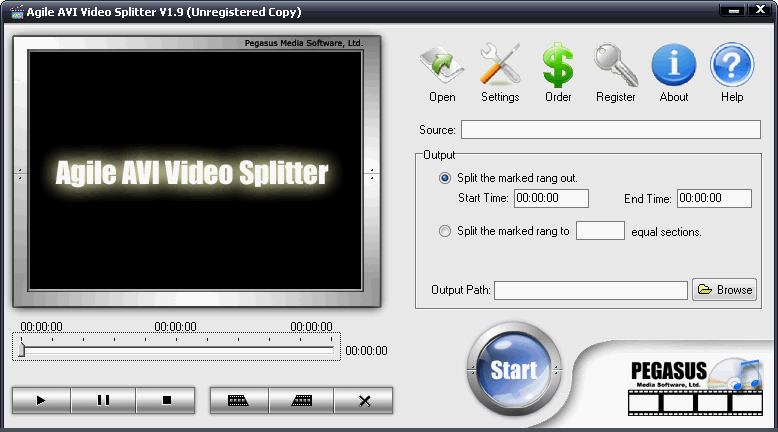This screenshot has height=432, width=778.
Task: Open Help question mark icon
Action: click(x=732, y=73)
